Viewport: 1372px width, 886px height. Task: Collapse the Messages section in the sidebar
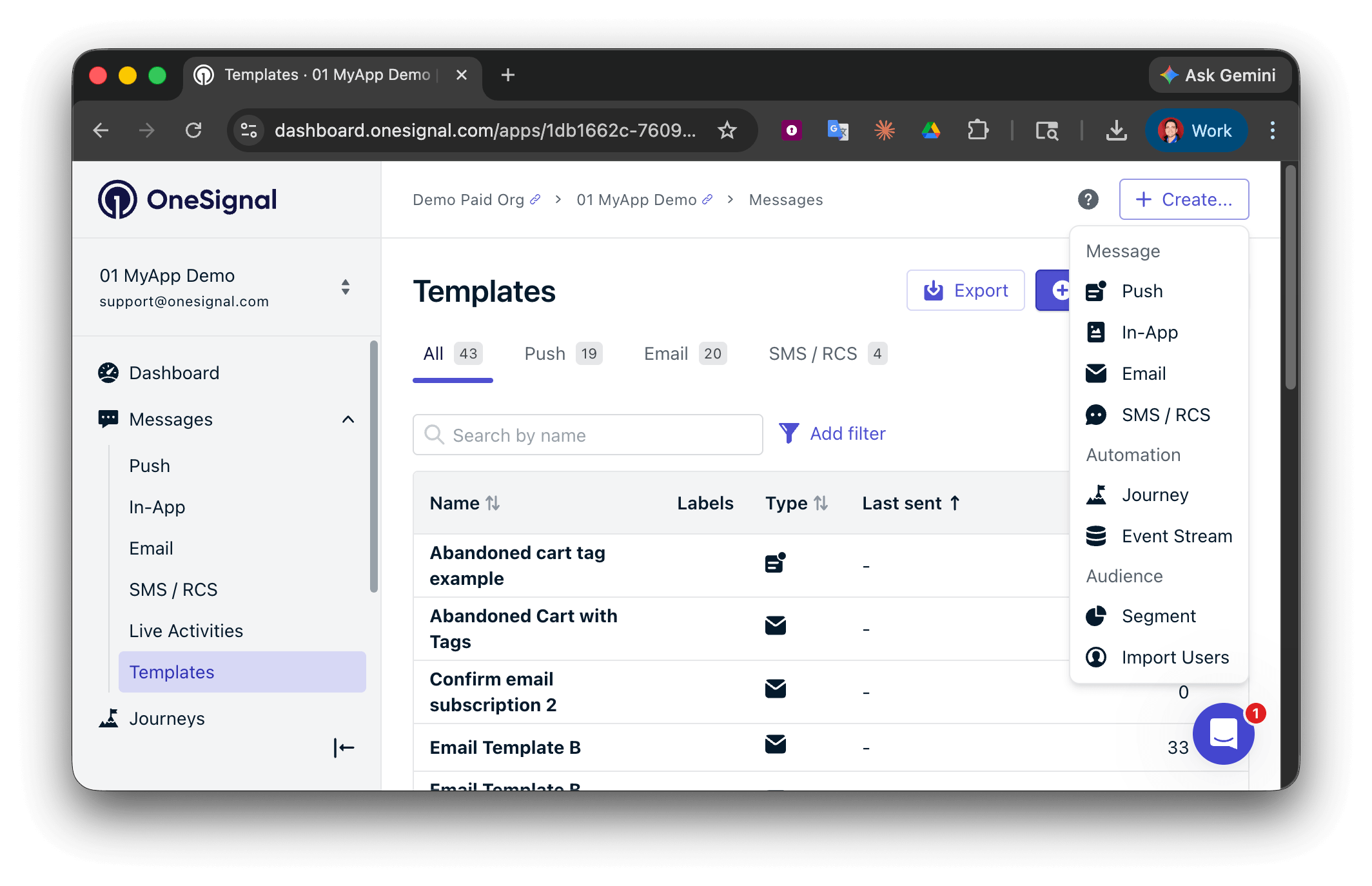pyautogui.click(x=348, y=419)
